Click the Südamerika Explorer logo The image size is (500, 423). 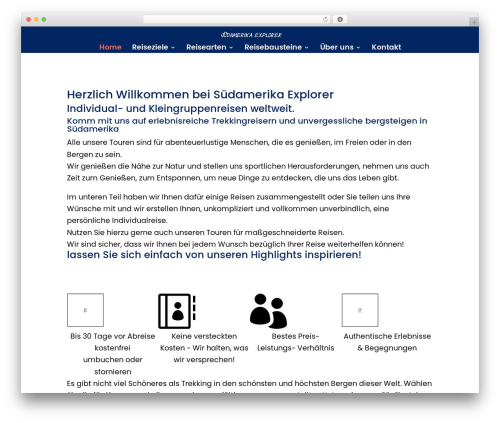251,35
